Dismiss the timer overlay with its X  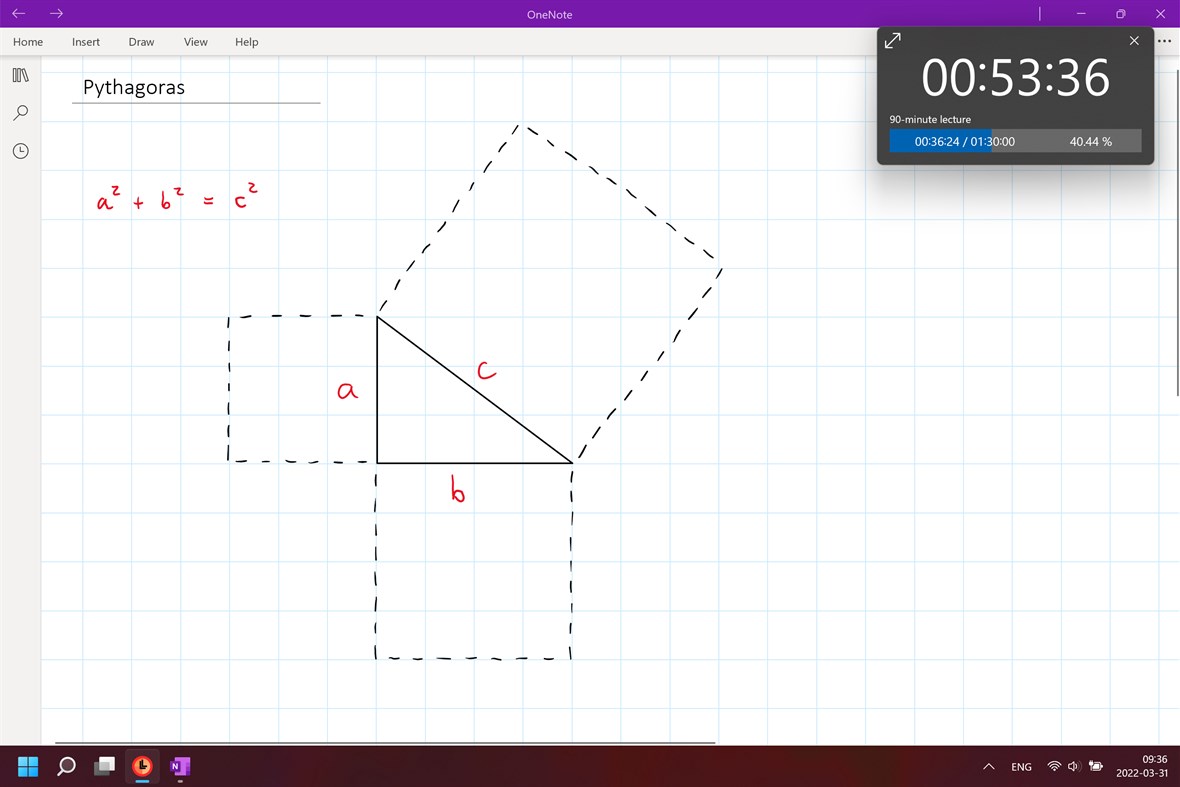coord(1134,40)
